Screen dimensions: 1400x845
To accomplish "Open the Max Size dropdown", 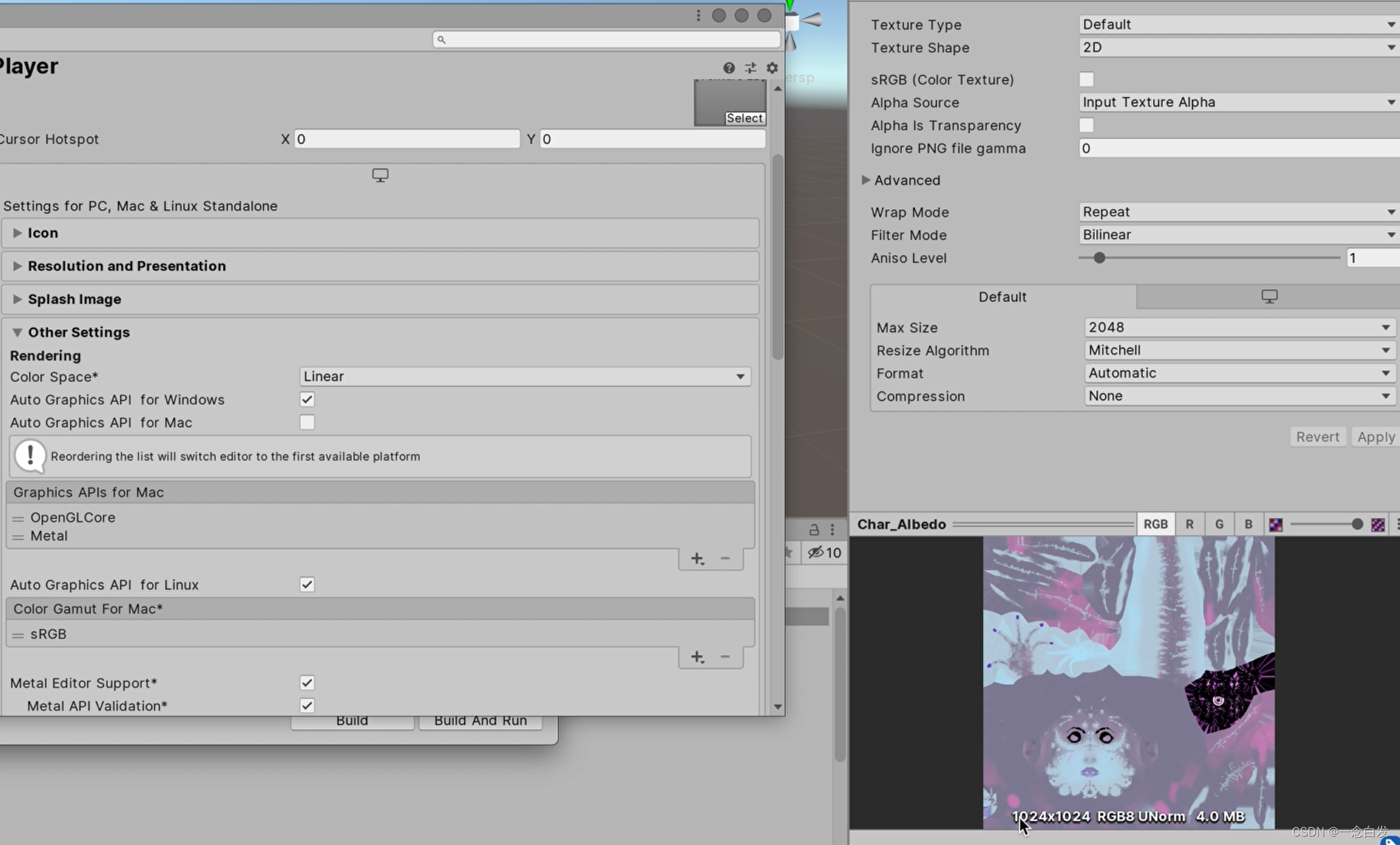I will (x=1238, y=328).
